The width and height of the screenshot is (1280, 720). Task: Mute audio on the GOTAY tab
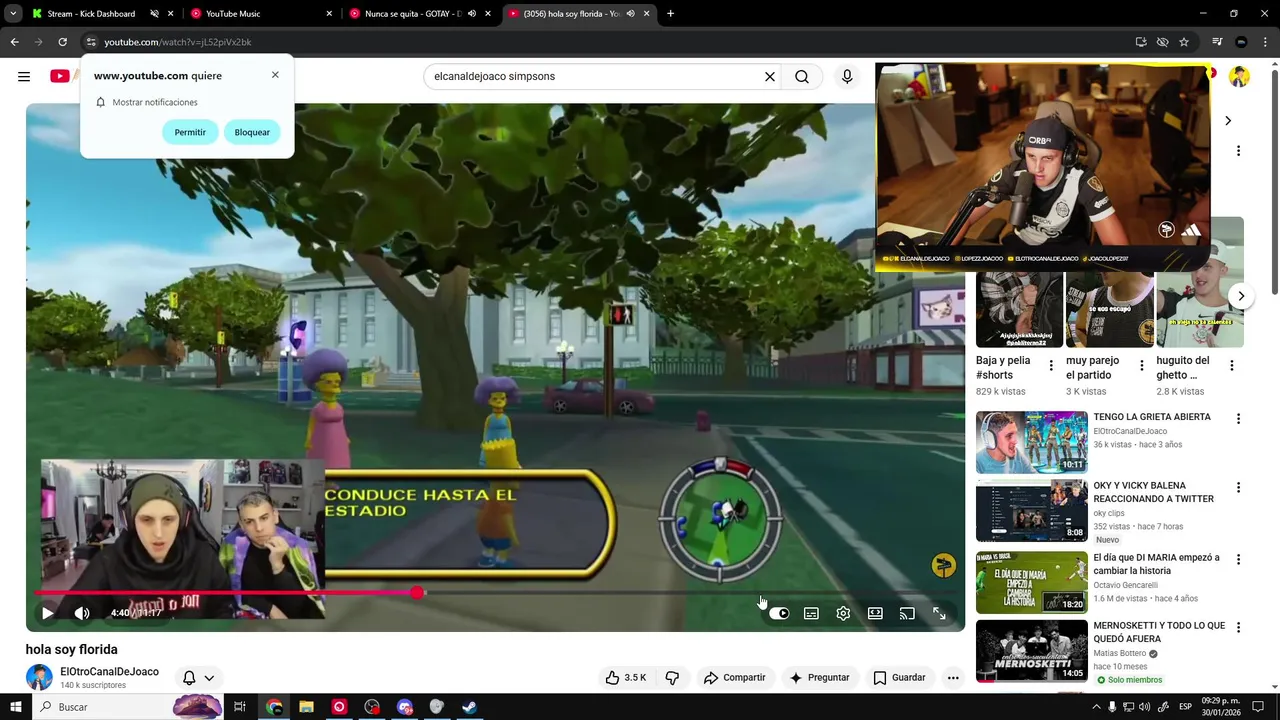[x=473, y=14]
